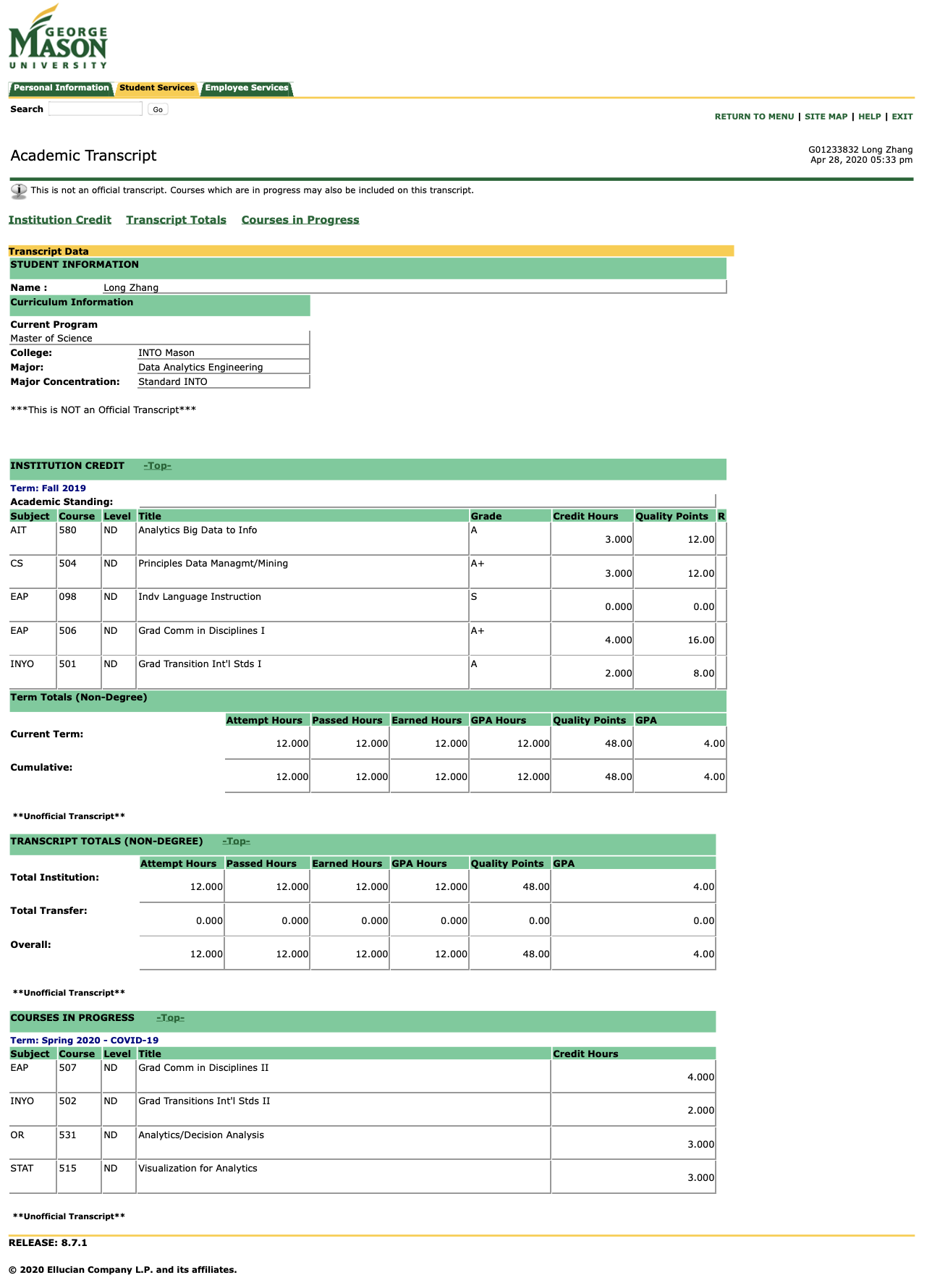
Task: Click the Ellucian copyright footer text
Action: pos(123,1270)
